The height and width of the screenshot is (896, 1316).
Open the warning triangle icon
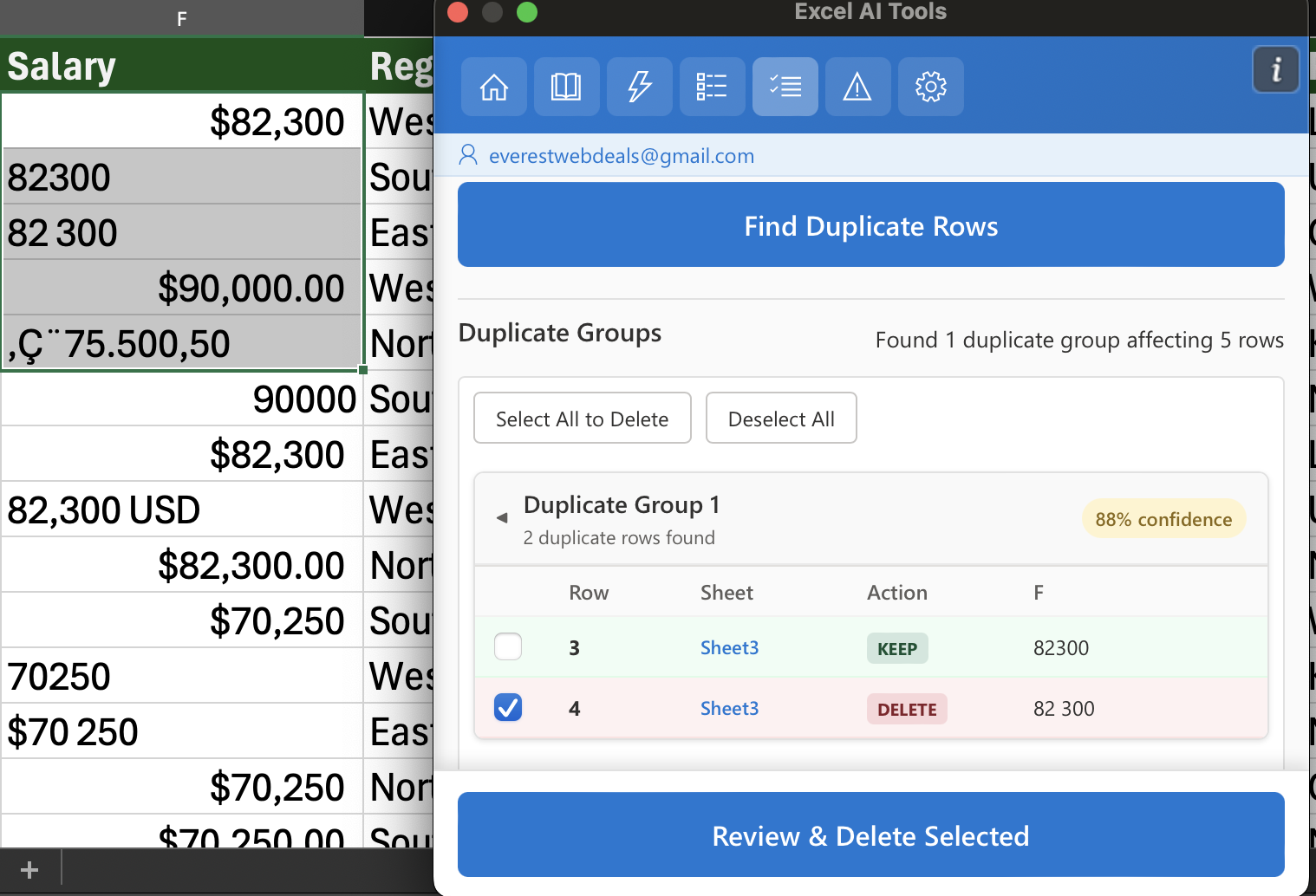pyautogui.click(x=857, y=87)
